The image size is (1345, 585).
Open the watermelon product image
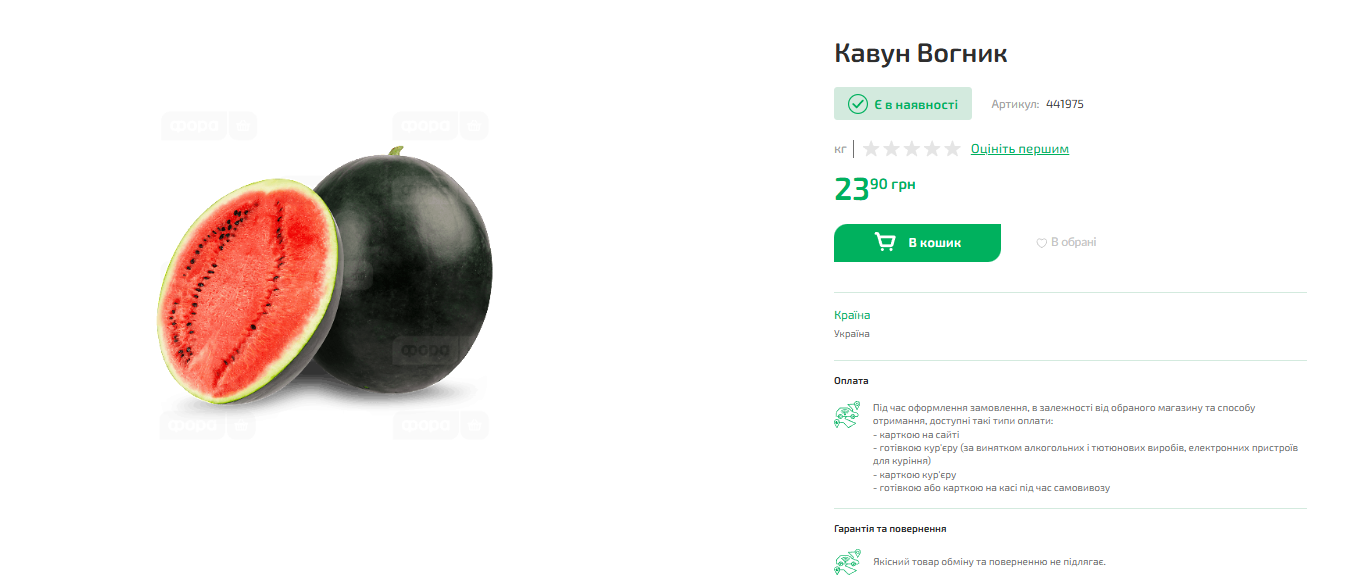pyautogui.click(x=325, y=277)
